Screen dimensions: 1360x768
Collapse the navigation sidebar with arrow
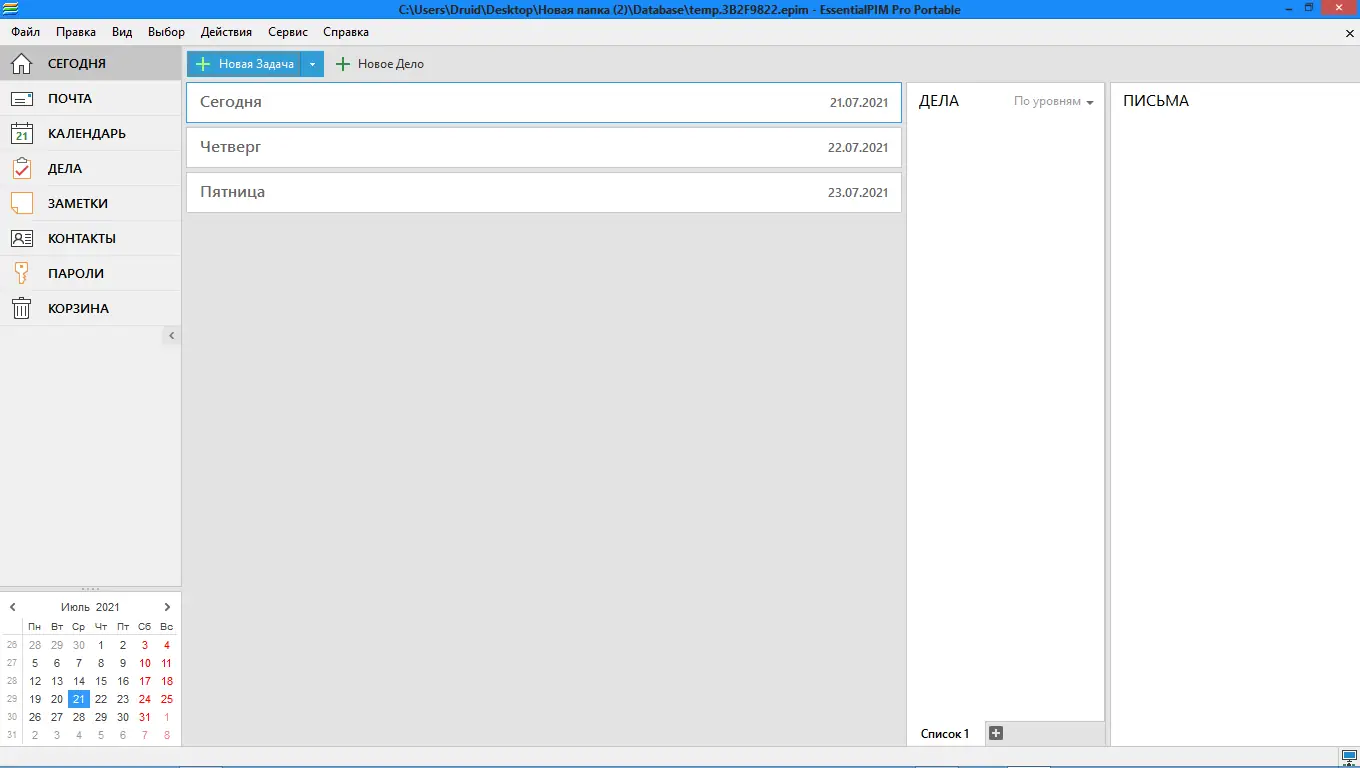click(x=172, y=336)
